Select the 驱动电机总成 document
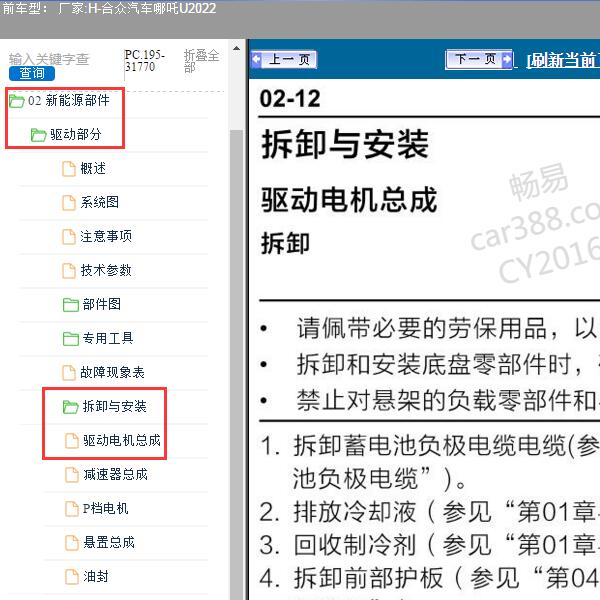This screenshot has width=600, height=600. tap(113, 440)
